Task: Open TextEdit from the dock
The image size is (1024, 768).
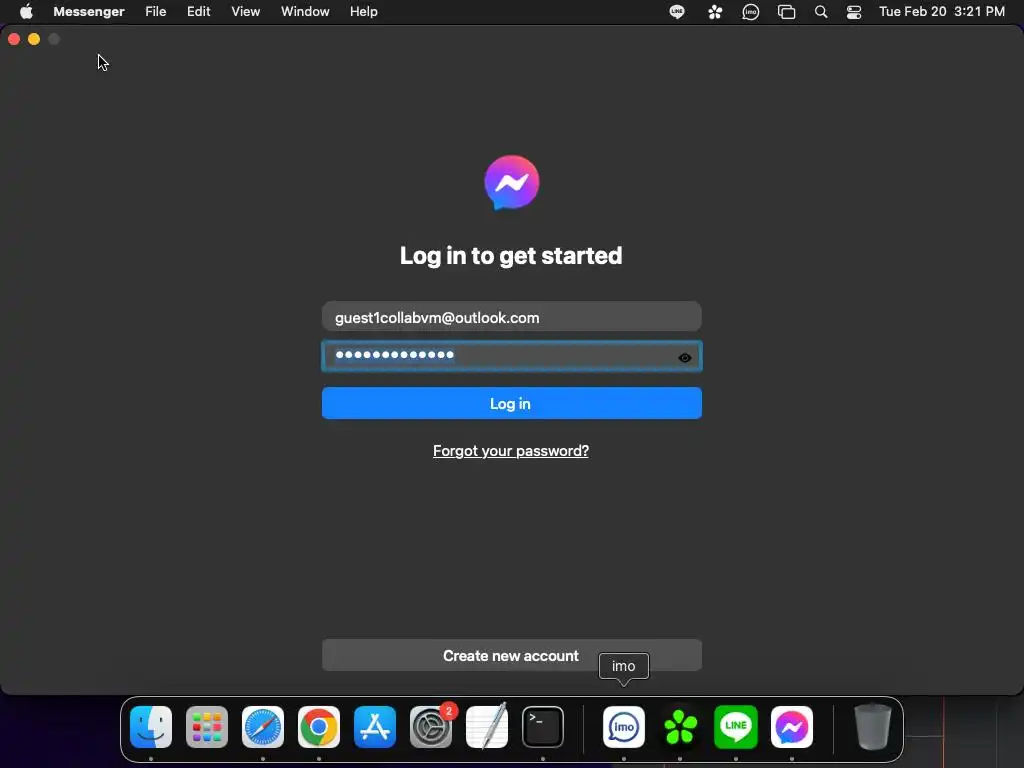Action: (x=487, y=727)
